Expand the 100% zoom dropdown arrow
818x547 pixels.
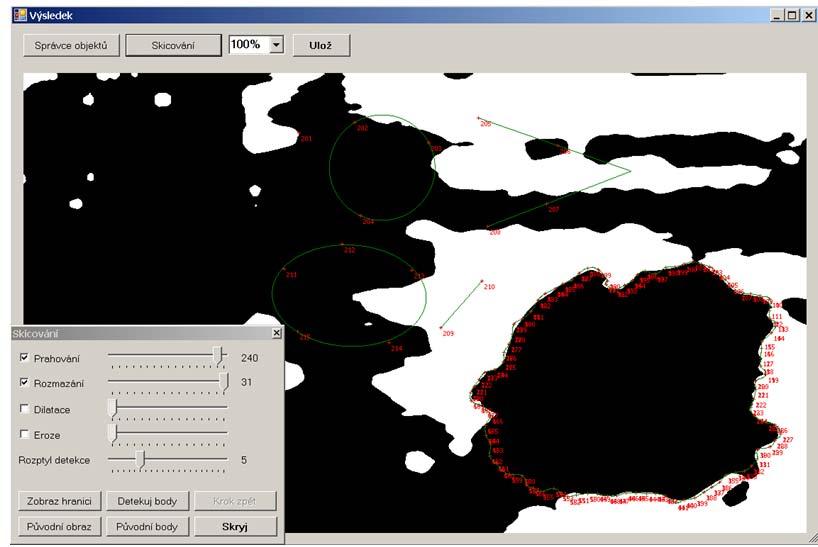click(276, 44)
